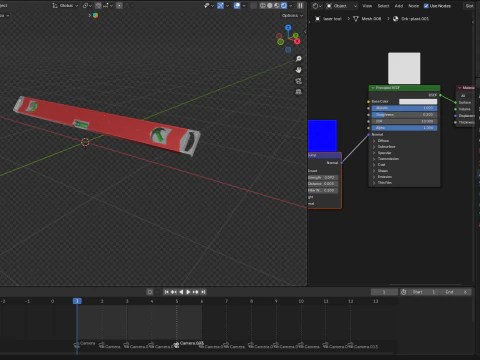480x360 pixels.
Task: Open the object visibility filter dropdown
Action: click(x=209, y=5)
